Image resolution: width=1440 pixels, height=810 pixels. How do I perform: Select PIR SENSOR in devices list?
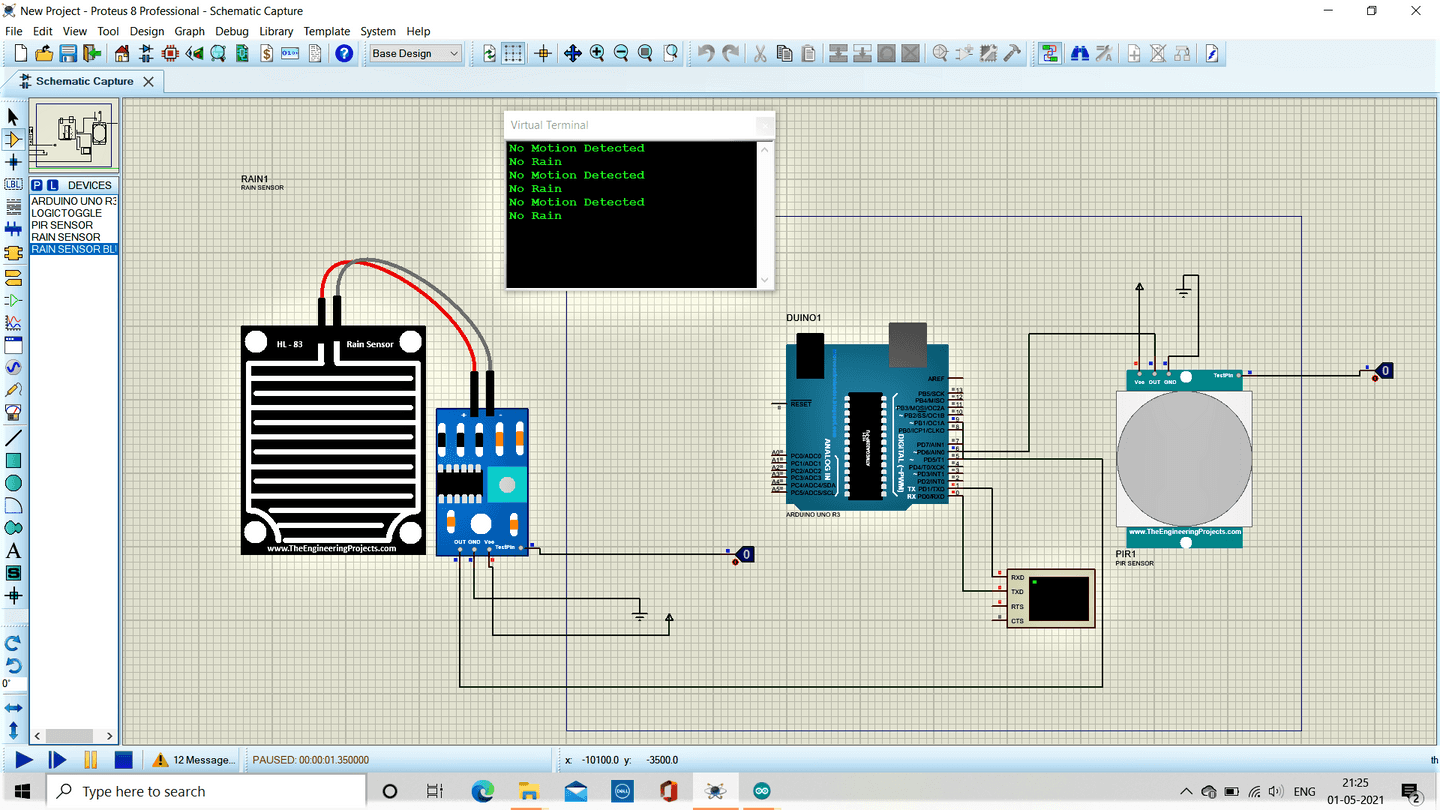74,225
